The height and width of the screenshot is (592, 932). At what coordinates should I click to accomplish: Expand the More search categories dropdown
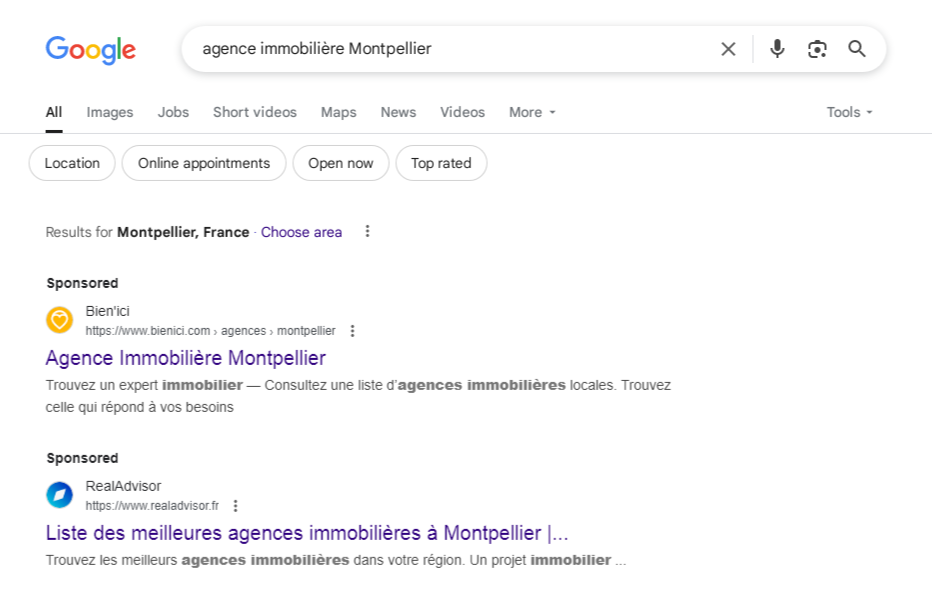(x=531, y=112)
